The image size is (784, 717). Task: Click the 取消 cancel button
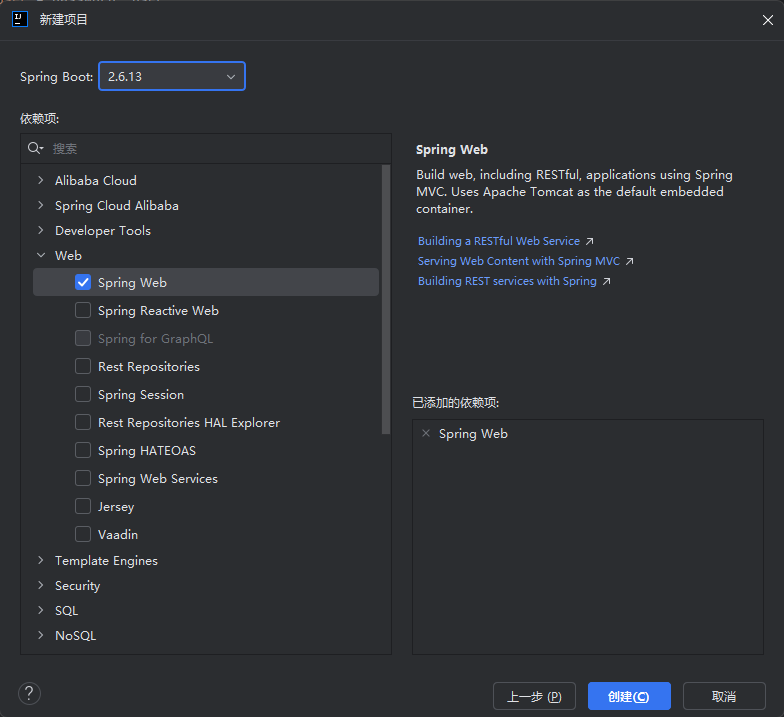(724, 696)
